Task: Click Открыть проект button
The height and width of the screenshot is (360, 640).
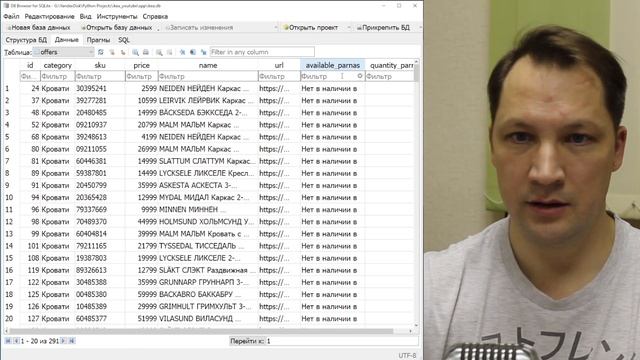Action: (311, 27)
